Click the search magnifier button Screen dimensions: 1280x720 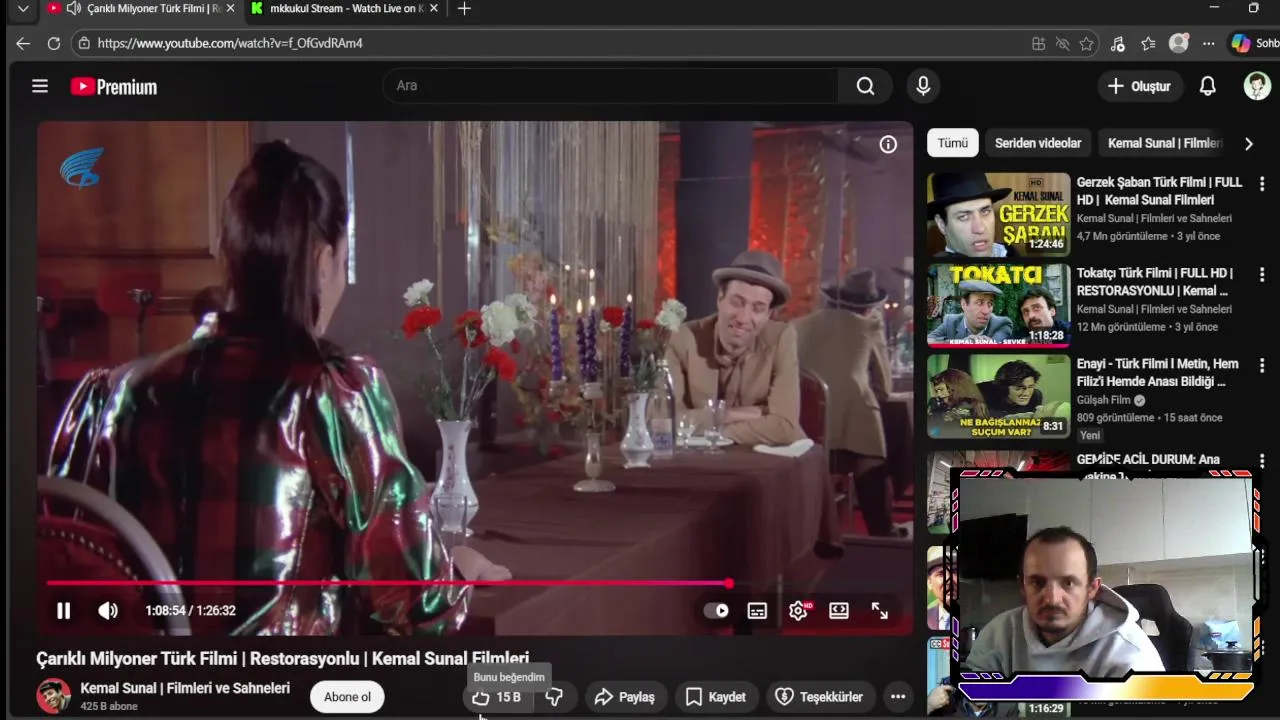pyautogui.click(x=865, y=86)
